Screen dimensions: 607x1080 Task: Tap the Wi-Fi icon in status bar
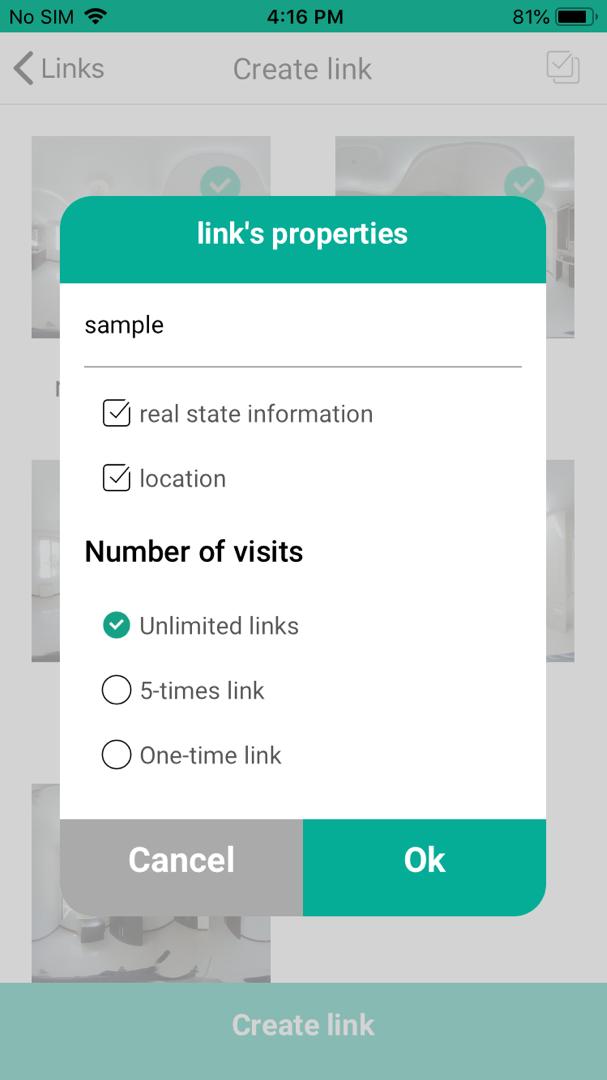coord(96,17)
